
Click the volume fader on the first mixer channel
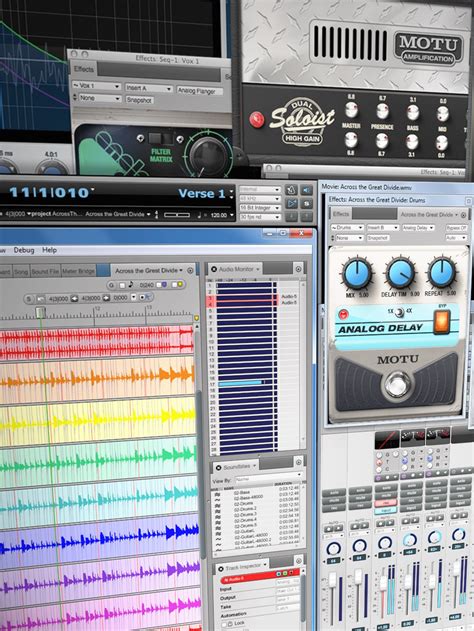coord(333,582)
